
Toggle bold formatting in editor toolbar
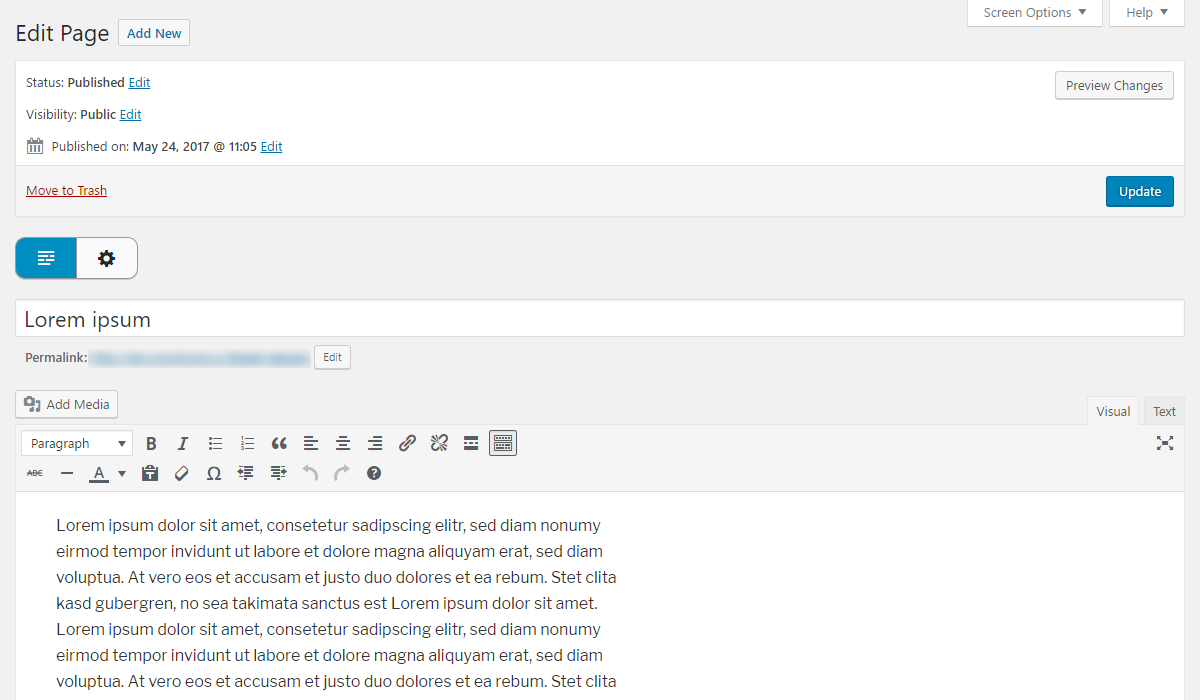point(151,443)
